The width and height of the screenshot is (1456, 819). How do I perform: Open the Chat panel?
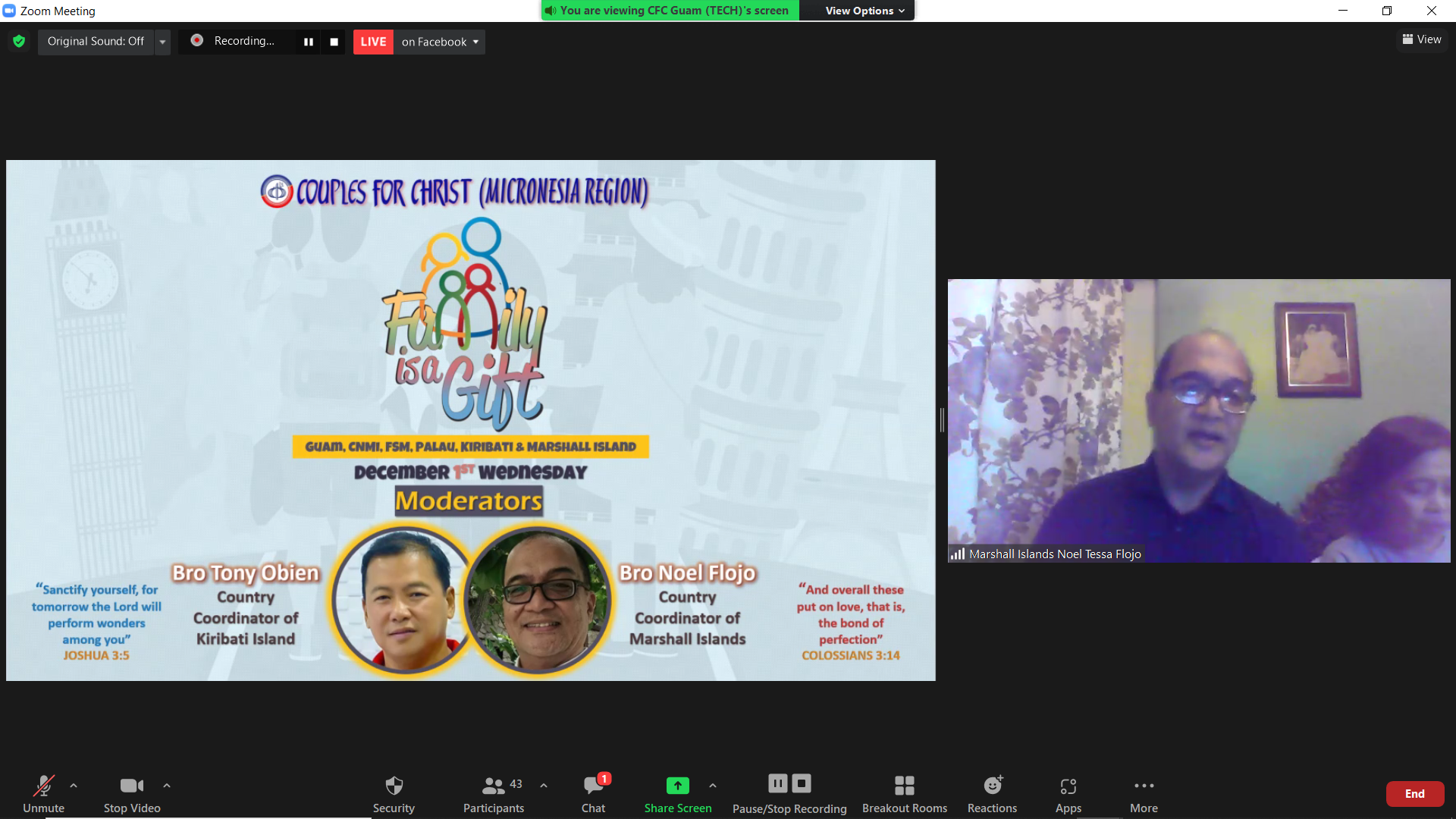[x=593, y=793]
